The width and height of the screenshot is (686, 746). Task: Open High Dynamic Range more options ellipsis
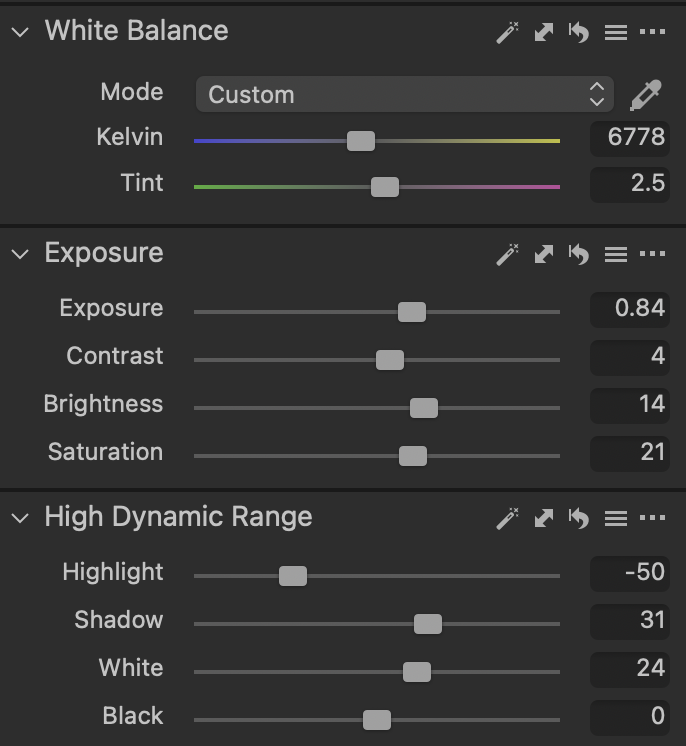pos(652,518)
